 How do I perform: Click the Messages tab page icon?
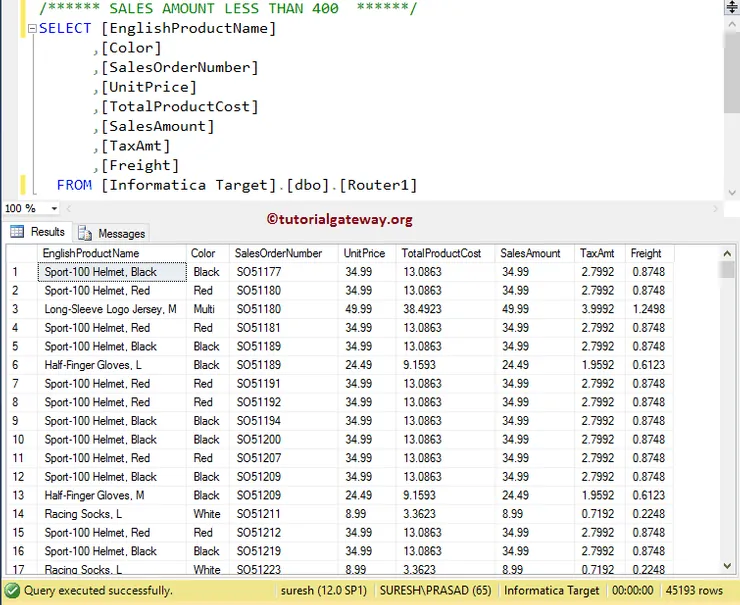(85, 233)
